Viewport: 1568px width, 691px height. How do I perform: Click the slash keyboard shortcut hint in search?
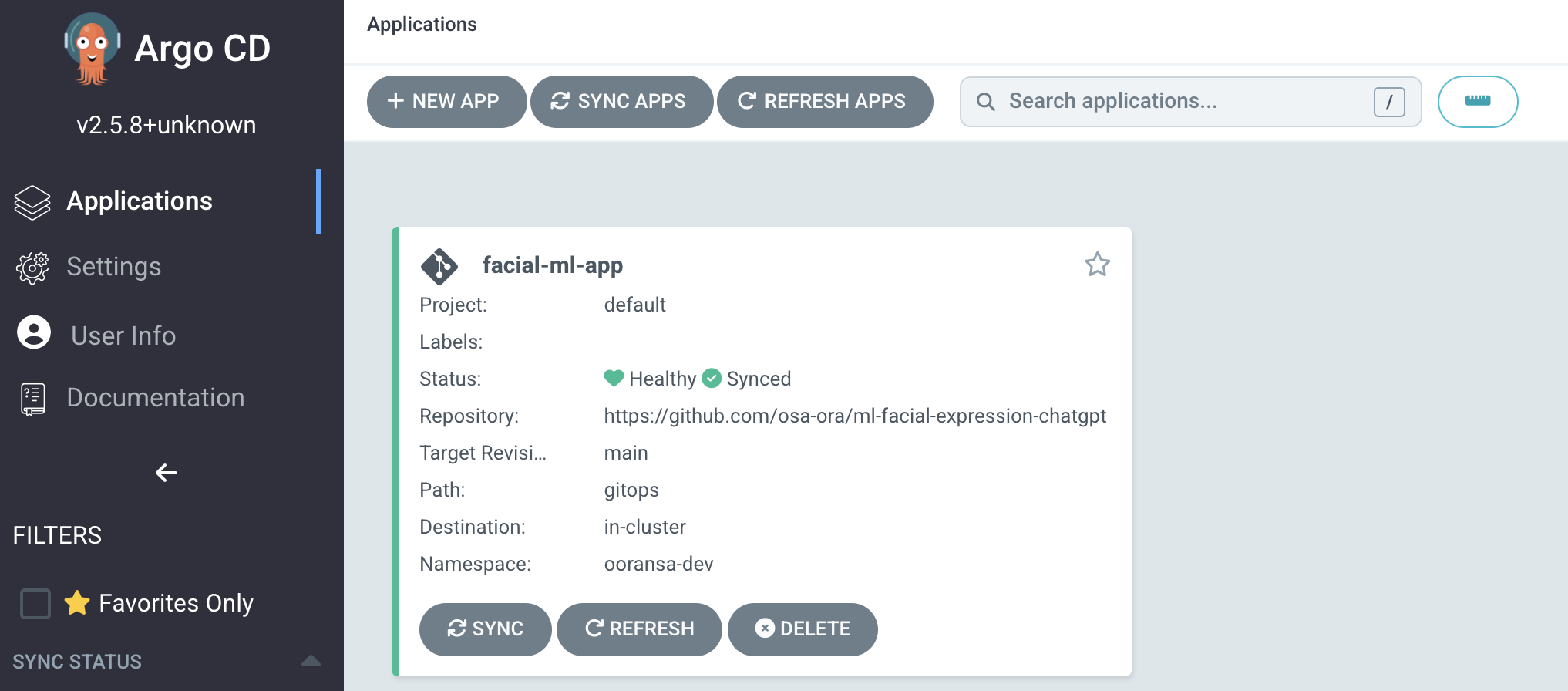tap(1389, 101)
